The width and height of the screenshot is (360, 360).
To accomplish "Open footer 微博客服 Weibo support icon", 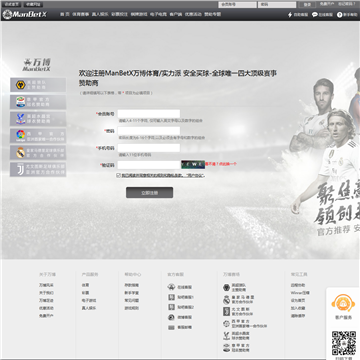I will (171, 317).
